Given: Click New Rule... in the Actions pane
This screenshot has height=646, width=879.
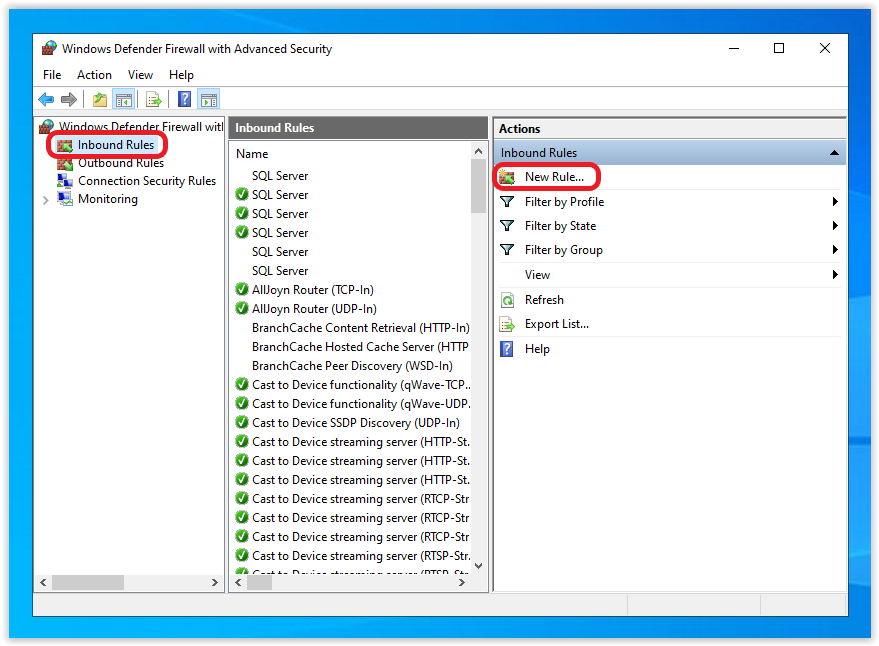Looking at the screenshot, I should point(553,177).
